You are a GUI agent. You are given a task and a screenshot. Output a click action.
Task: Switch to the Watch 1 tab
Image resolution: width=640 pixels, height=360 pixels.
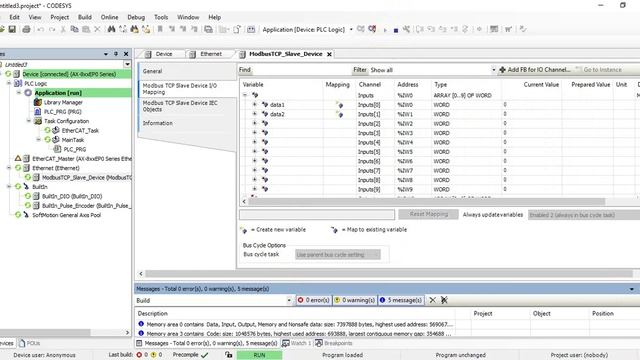tap(296, 343)
